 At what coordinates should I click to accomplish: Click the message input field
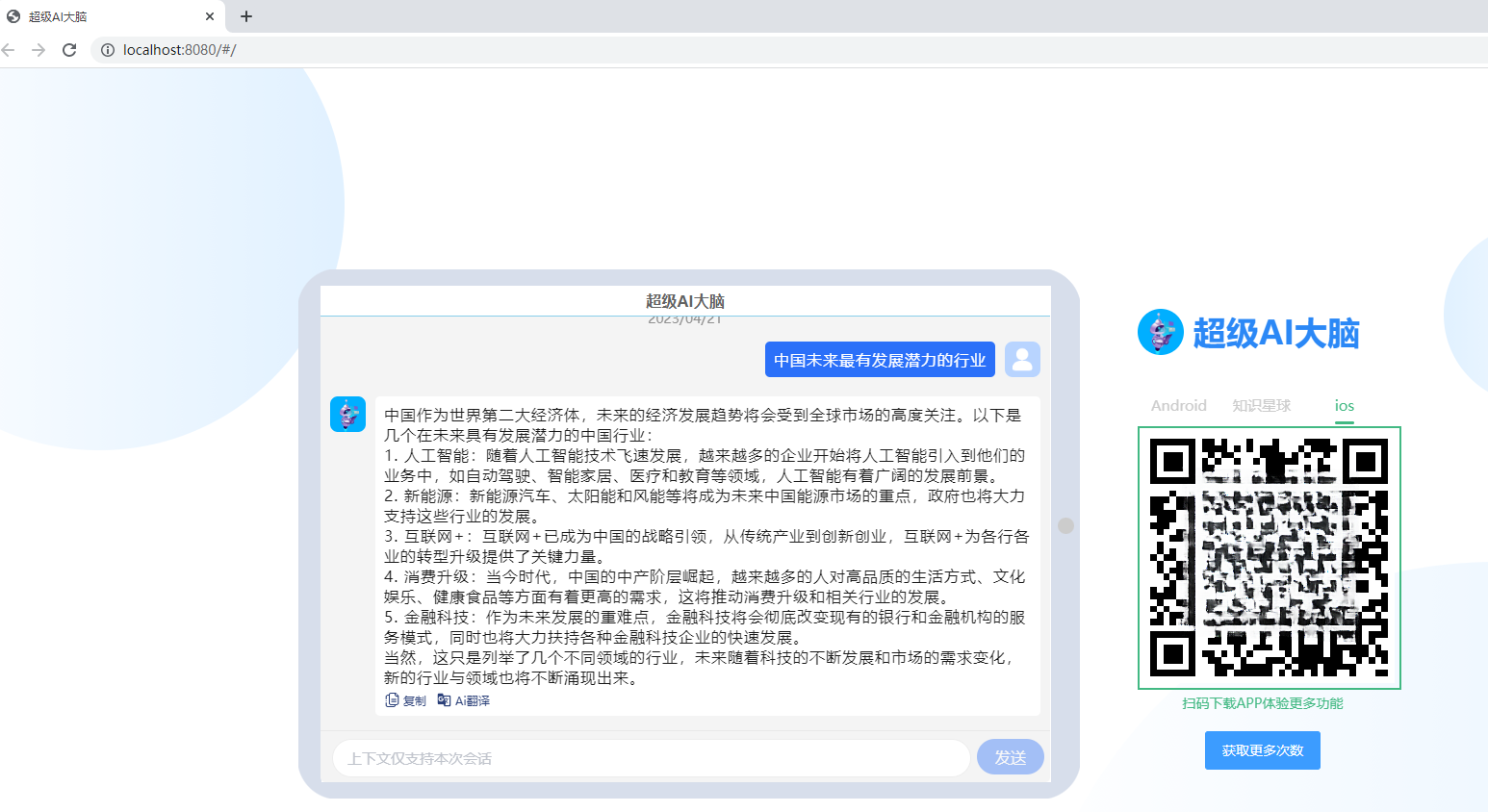(x=651, y=757)
